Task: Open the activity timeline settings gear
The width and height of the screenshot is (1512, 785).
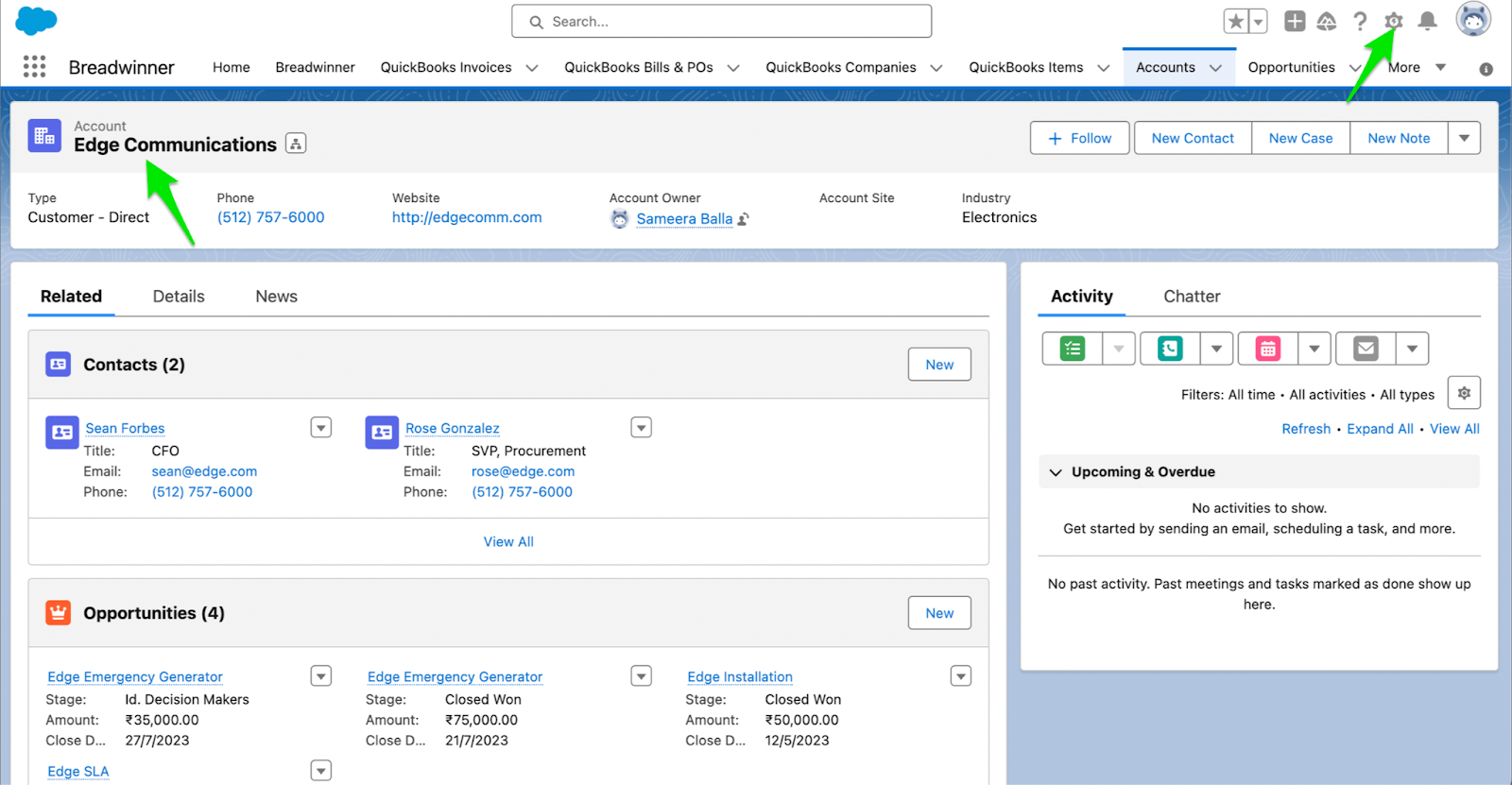Action: click(x=1464, y=393)
